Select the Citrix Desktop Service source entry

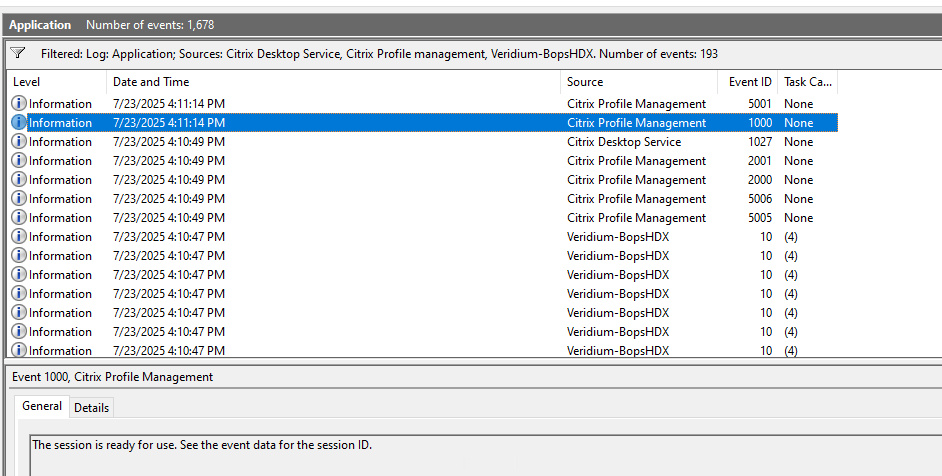(x=623, y=142)
